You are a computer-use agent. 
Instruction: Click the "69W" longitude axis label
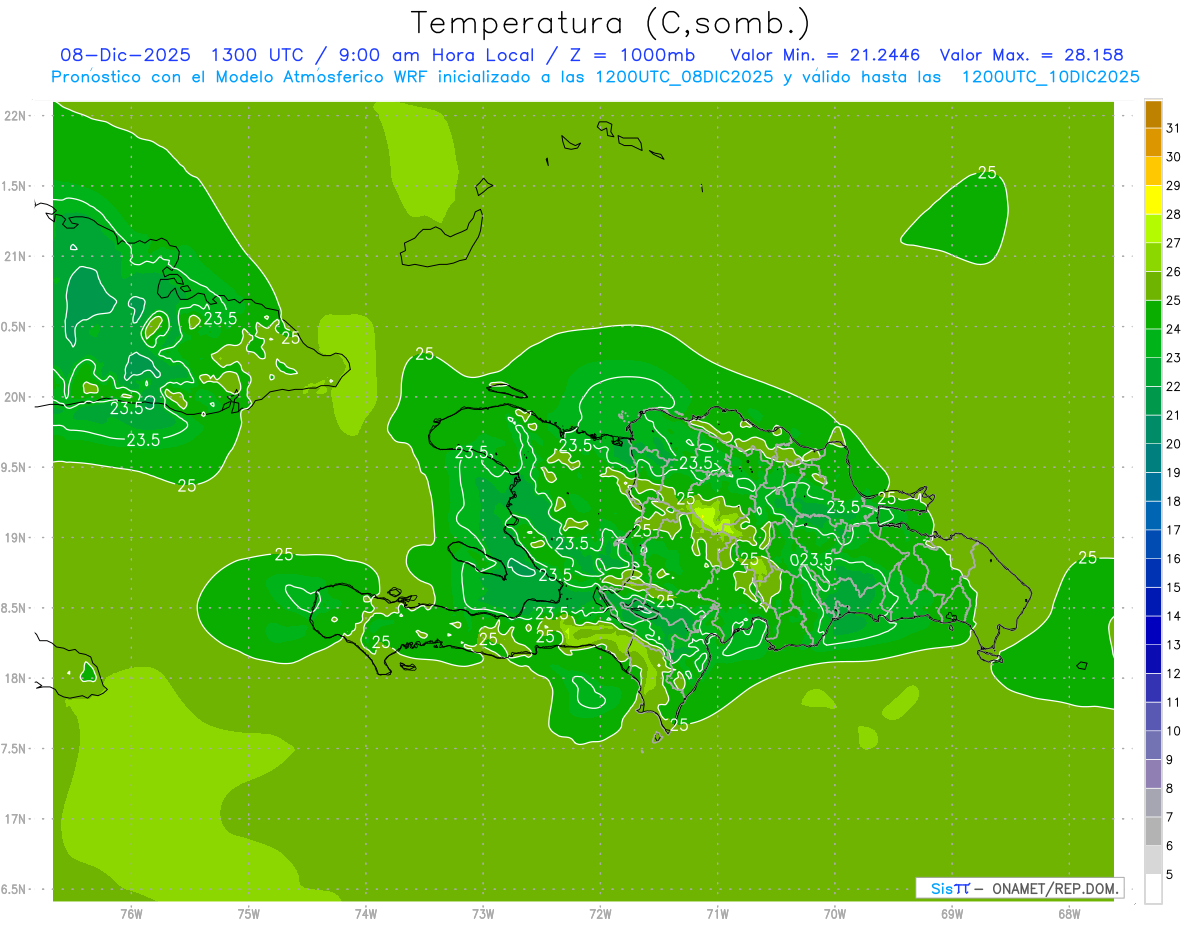(x=952, y=913)
